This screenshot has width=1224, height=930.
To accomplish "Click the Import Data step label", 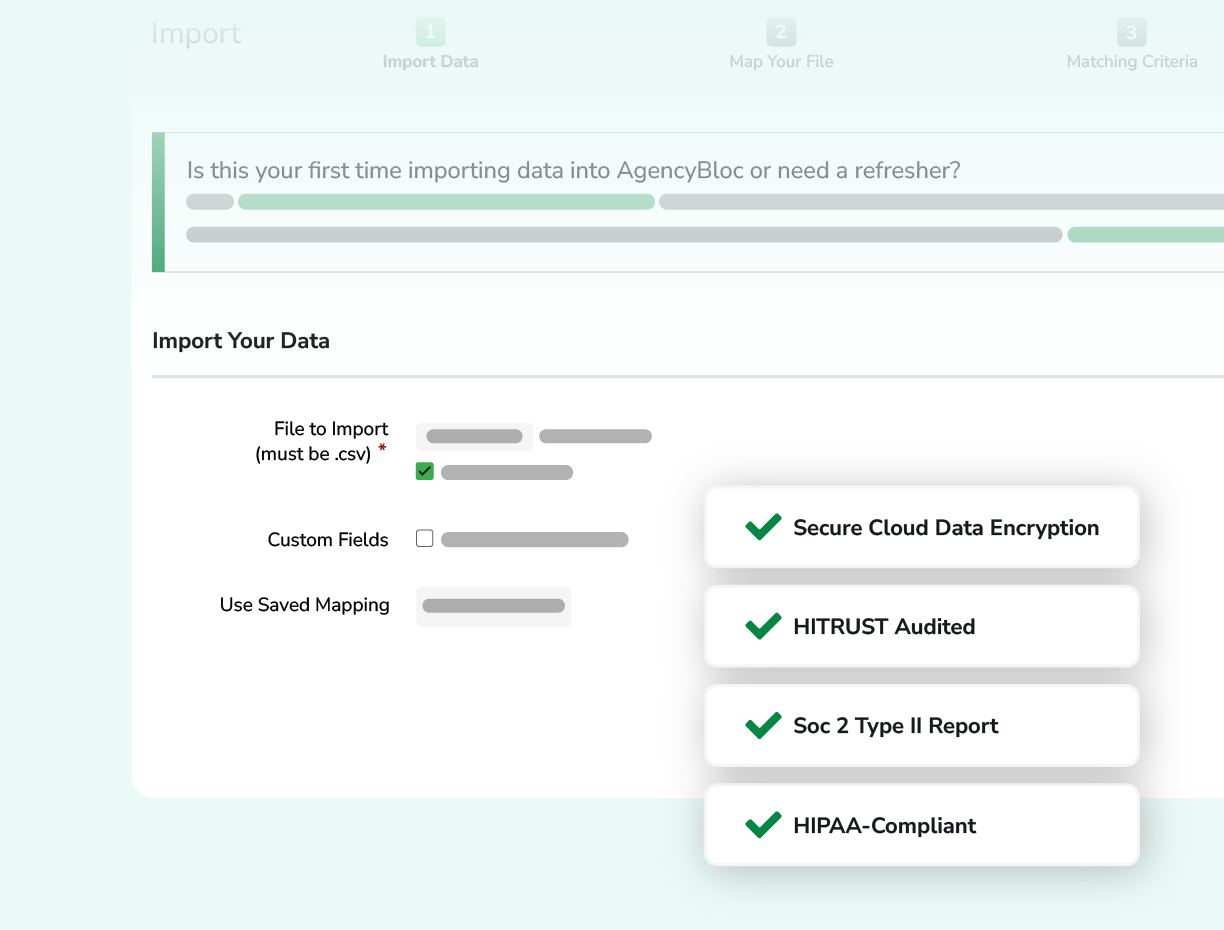I will coord(430,61).
